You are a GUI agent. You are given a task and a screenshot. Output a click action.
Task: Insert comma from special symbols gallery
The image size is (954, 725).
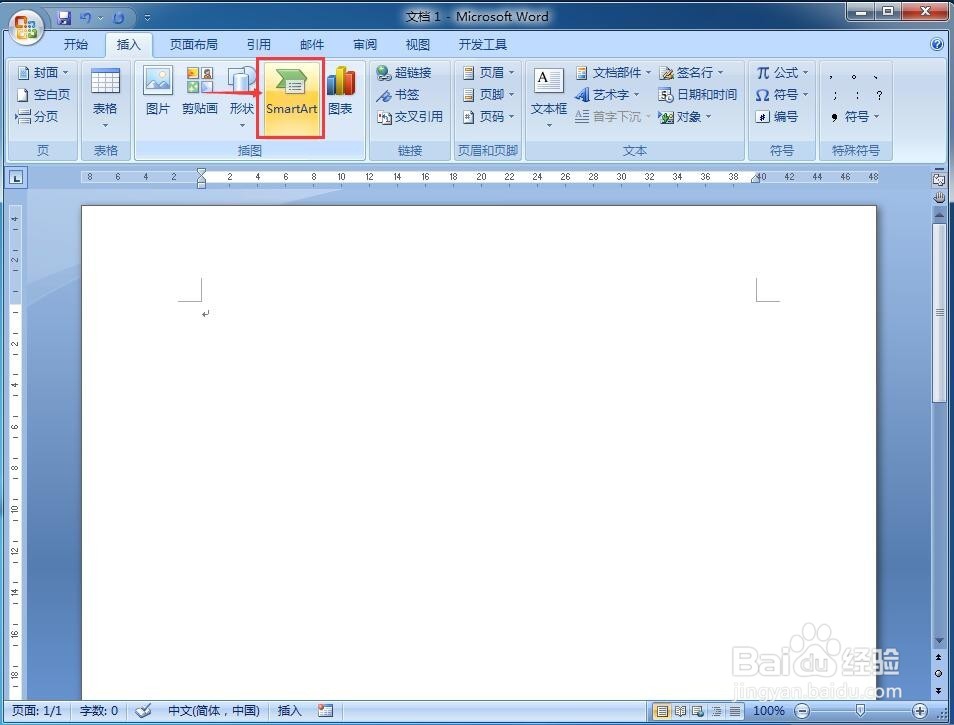[832, 77]
